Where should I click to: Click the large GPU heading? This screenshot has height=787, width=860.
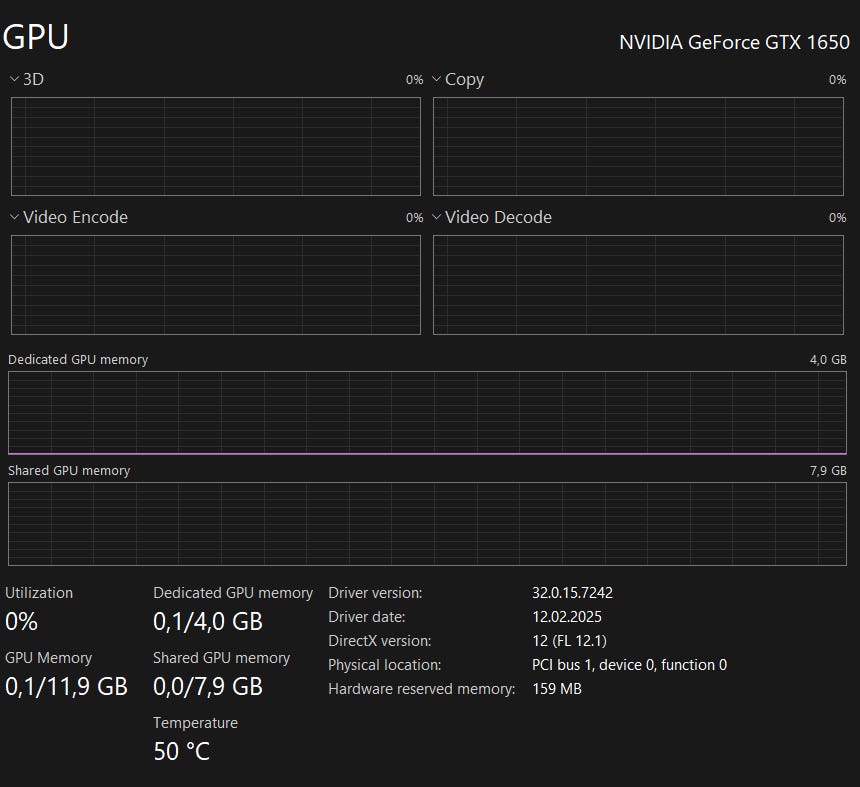pos(36,37)
